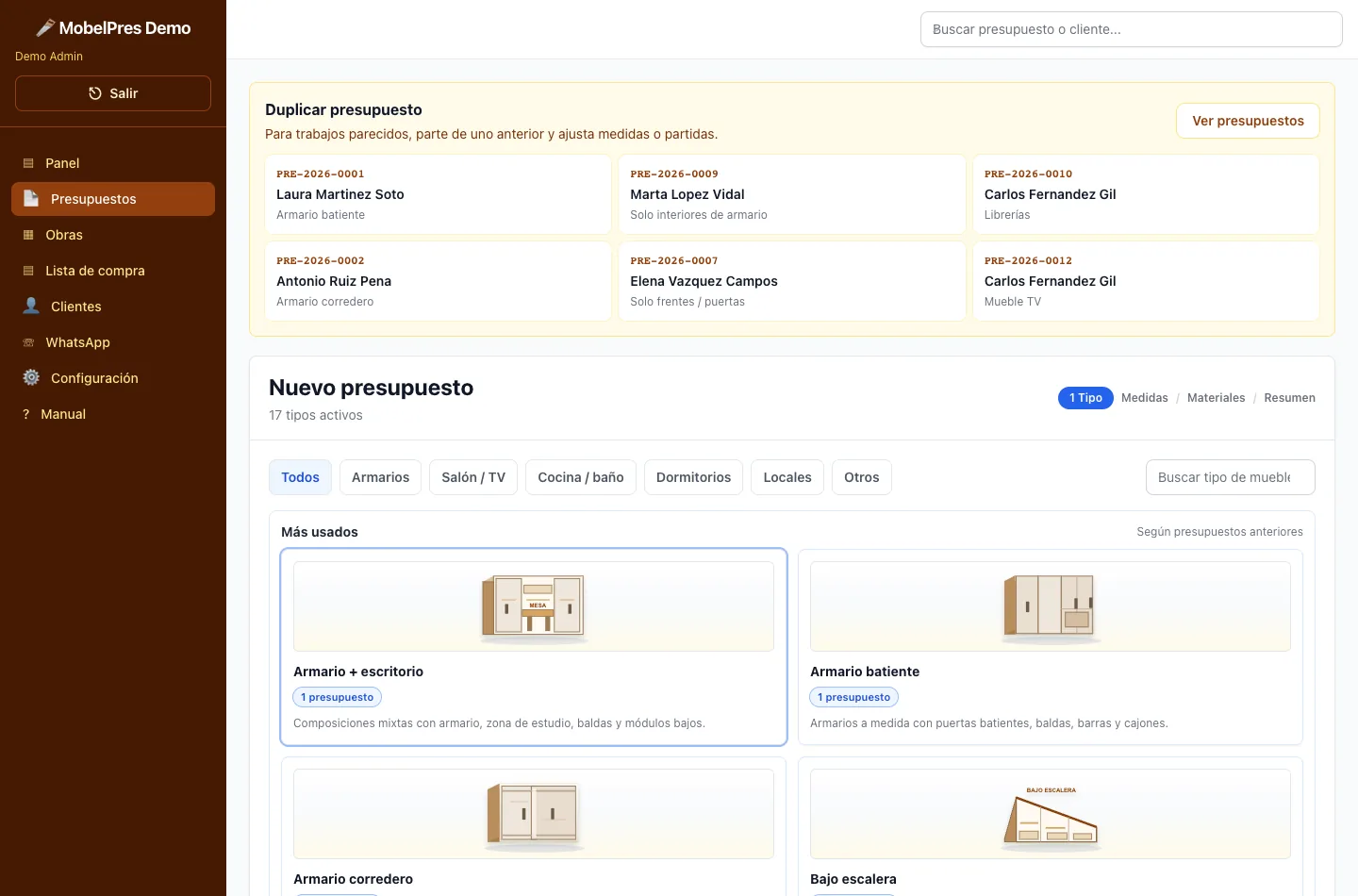Click the Salir logout button

[113, 93]
